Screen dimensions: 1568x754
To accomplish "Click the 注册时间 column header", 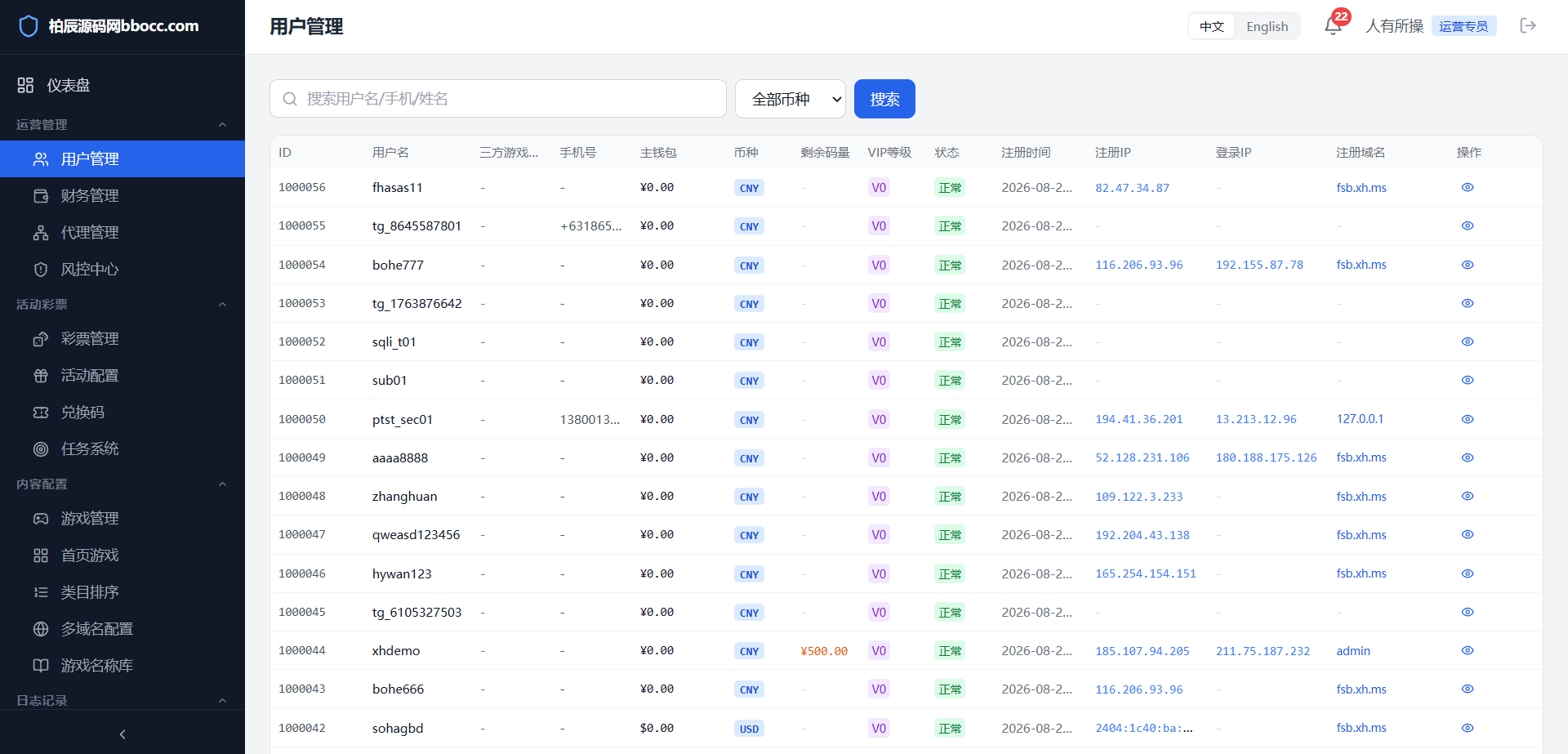I will pyautogui.click(x=1026, y=153).
